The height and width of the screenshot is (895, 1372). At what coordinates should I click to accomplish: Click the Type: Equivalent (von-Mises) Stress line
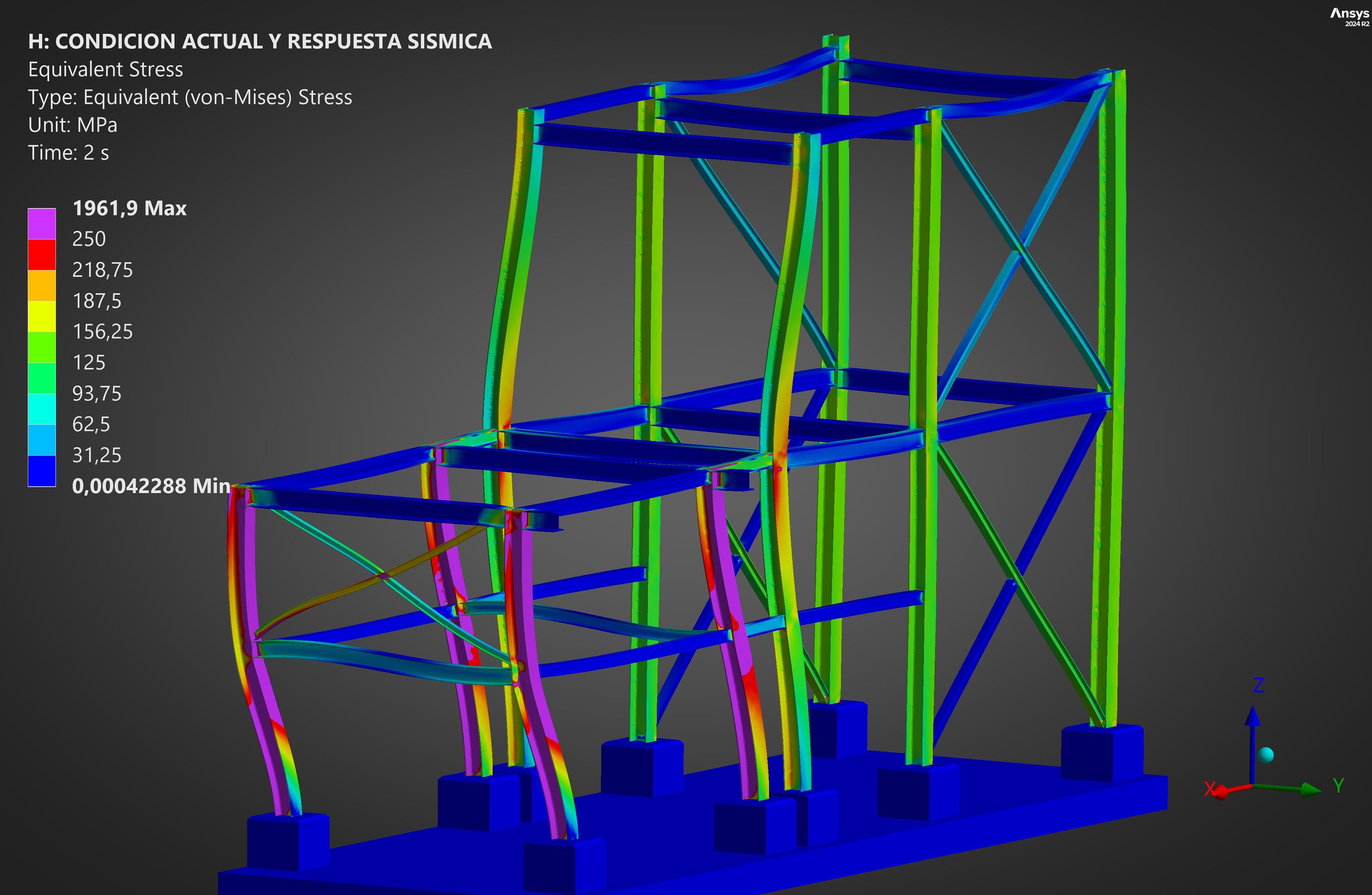190,98
